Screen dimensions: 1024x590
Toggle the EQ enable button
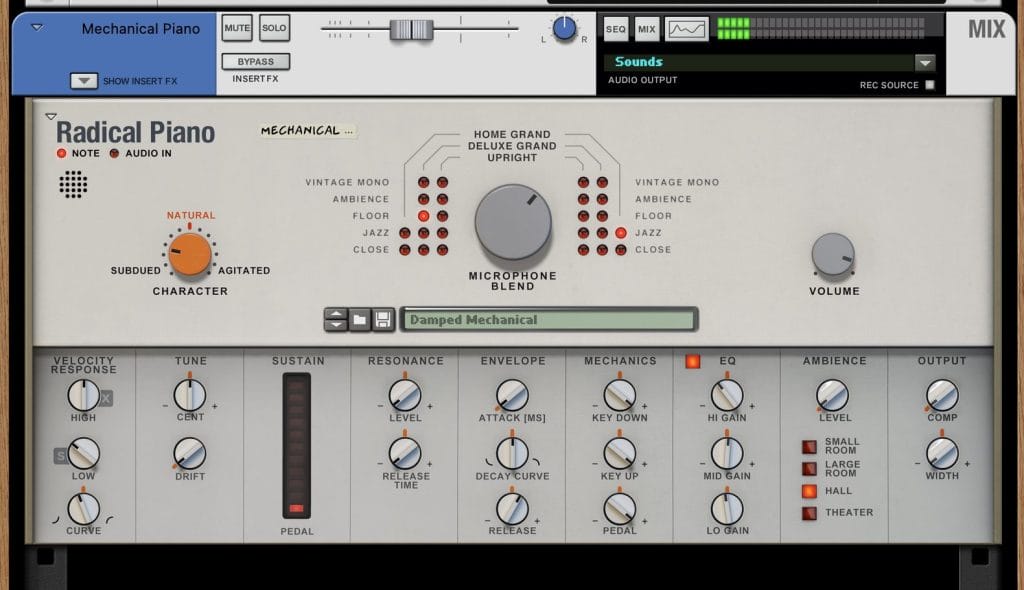tap(692, 361)
